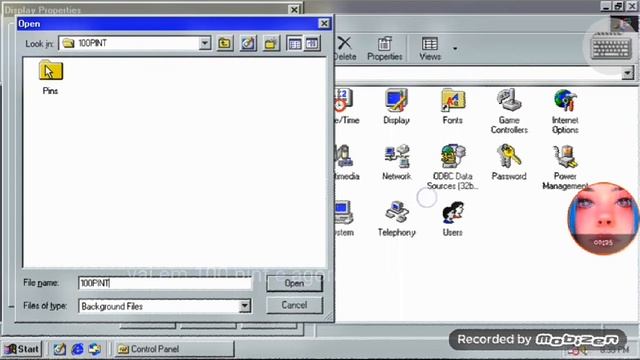Select the ODBC Data Sources icon
This screenshot has width=640, height=360.
[x=452, y=167]
